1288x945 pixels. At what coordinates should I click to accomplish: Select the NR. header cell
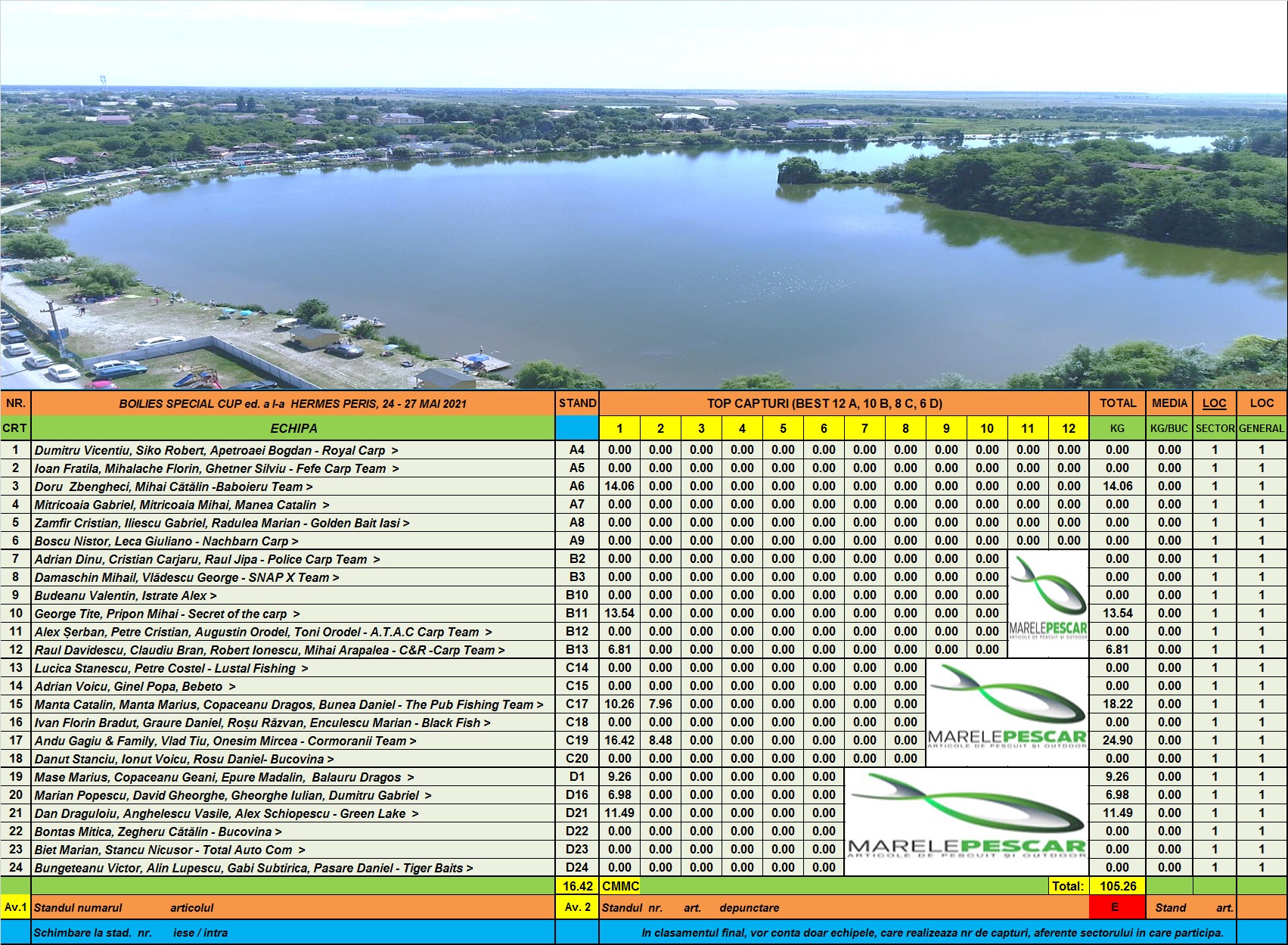[15, 403]
